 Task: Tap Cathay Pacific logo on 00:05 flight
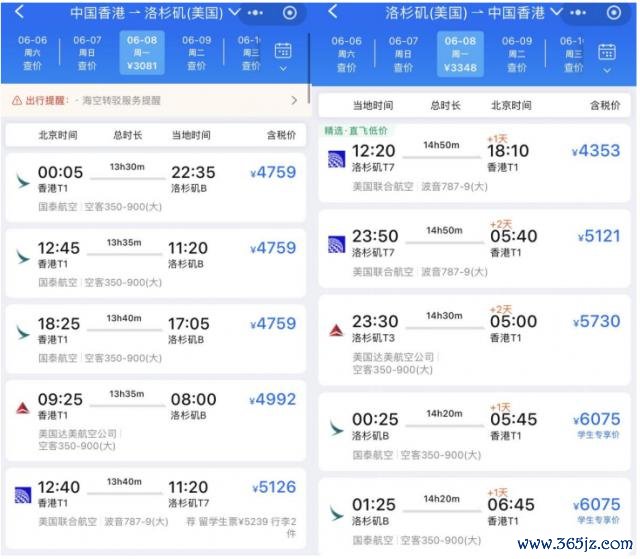tap(21, 179)
